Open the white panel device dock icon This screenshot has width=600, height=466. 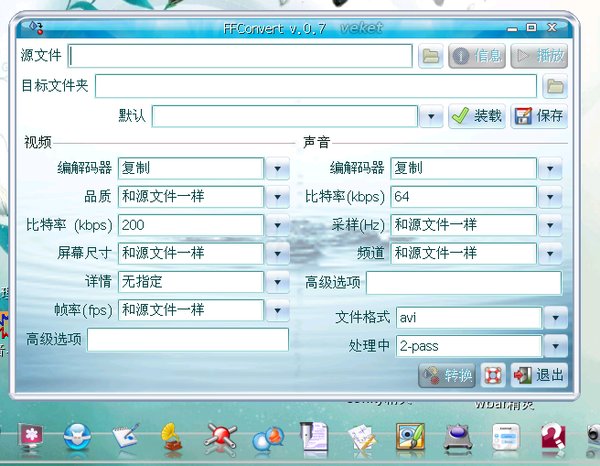click(x=506, y=437)
